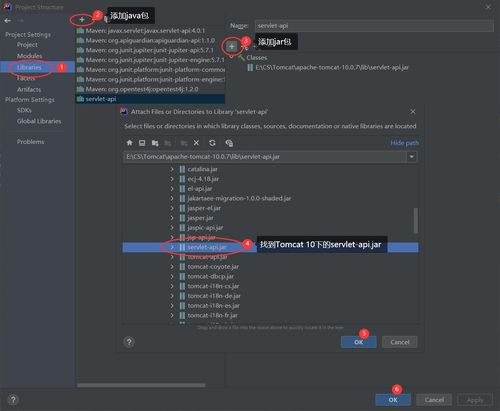This screenshot has width=500, height=411.
Task: Click the show hidden files eye icon
Action: coord(229,143)
